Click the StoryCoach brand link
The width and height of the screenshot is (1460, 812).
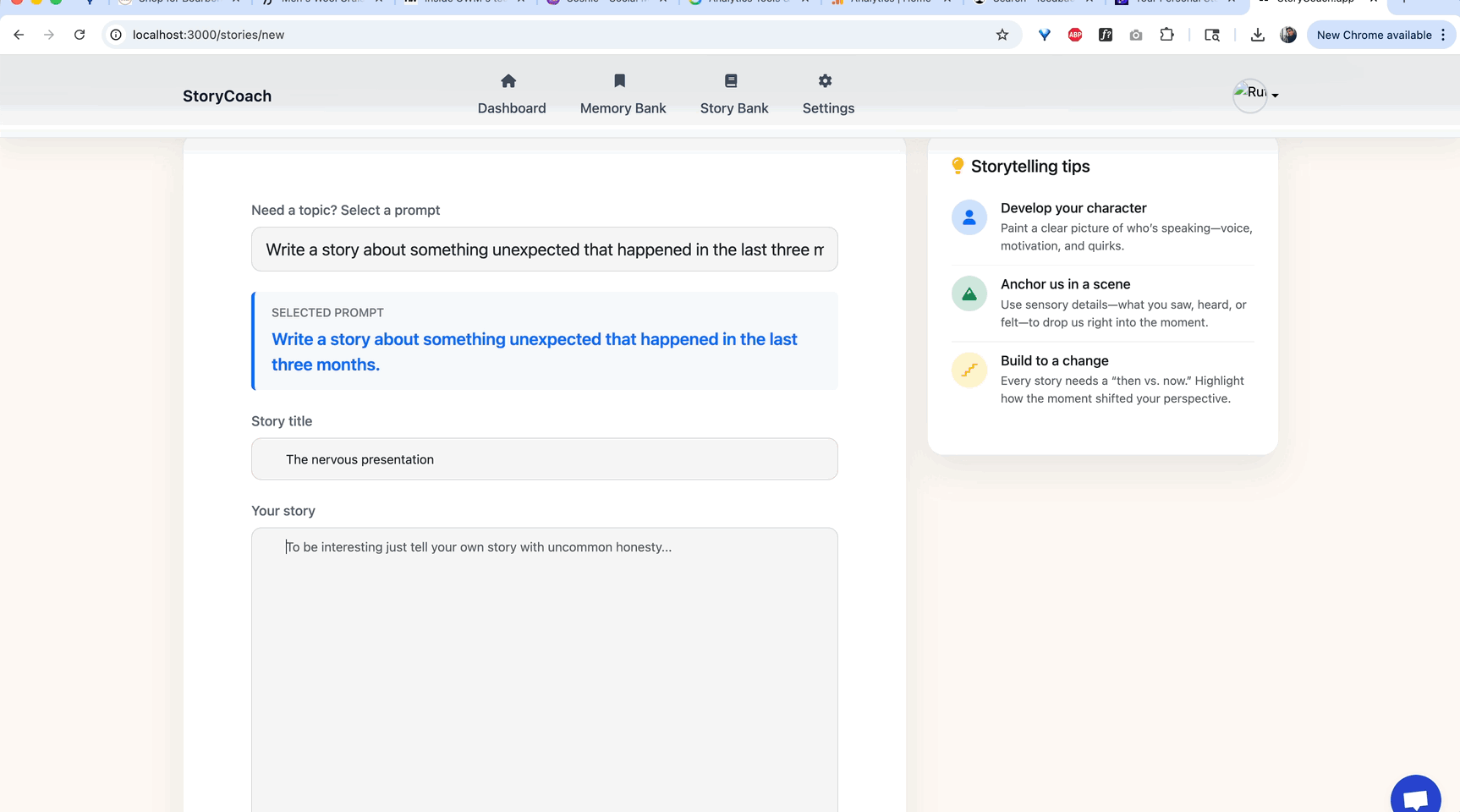[227, 96]
